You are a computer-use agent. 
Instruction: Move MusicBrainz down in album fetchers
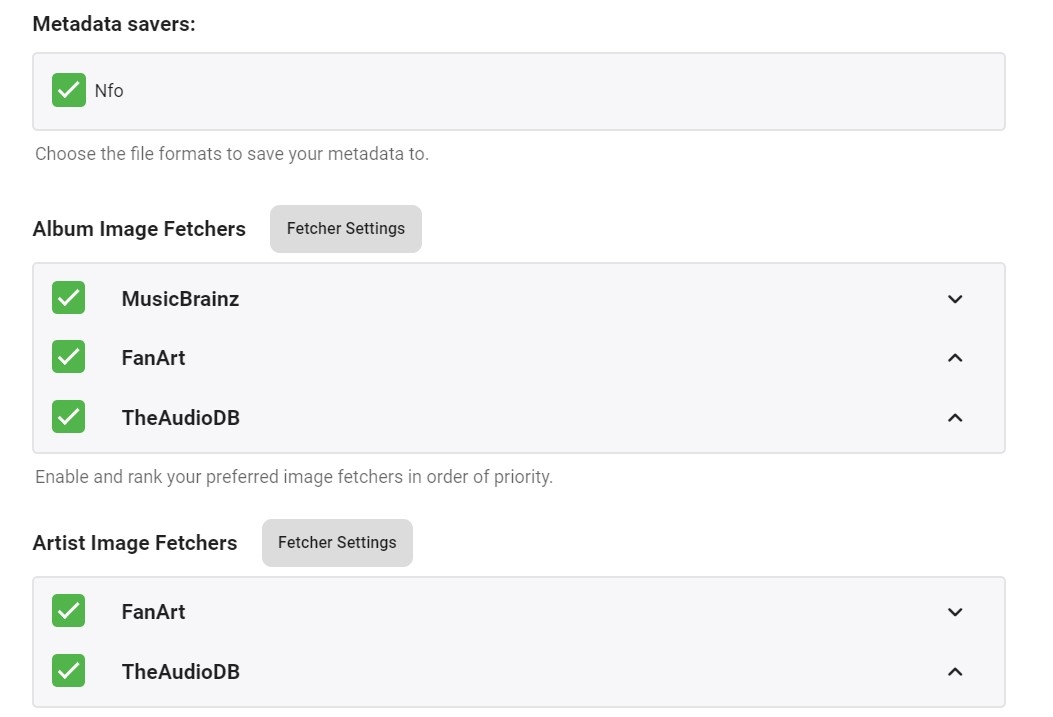pos(955,299)
